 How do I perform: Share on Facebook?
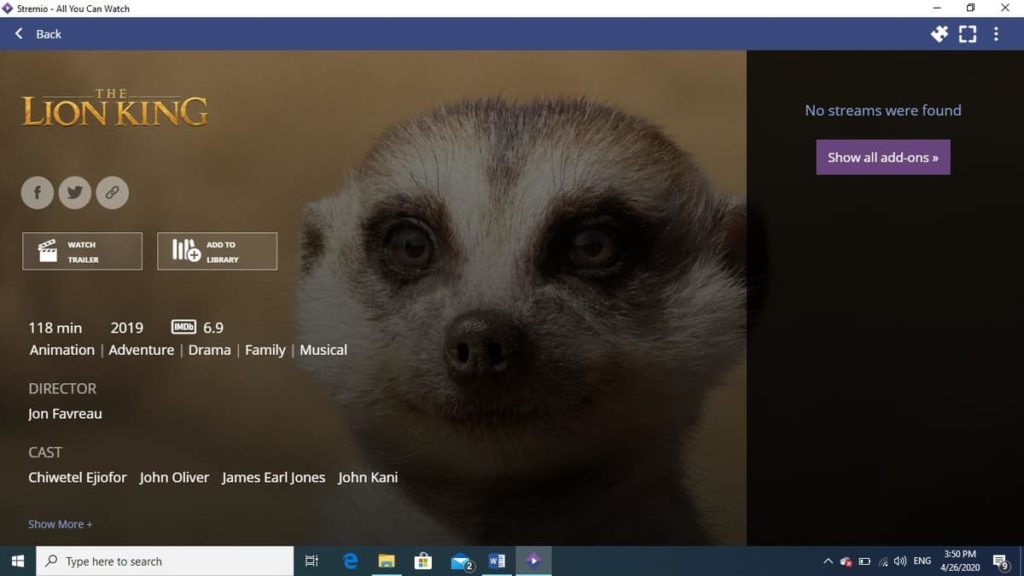tap(37, 193)
